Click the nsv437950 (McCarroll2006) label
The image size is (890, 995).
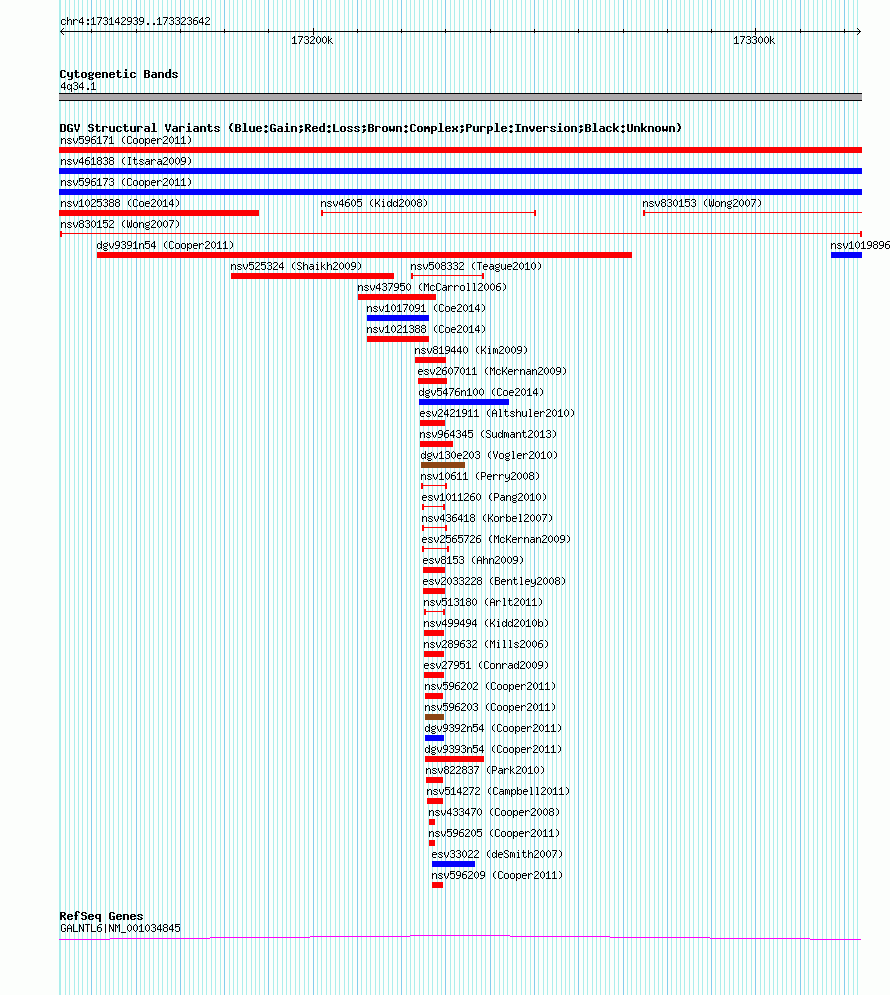coord(432,287)
